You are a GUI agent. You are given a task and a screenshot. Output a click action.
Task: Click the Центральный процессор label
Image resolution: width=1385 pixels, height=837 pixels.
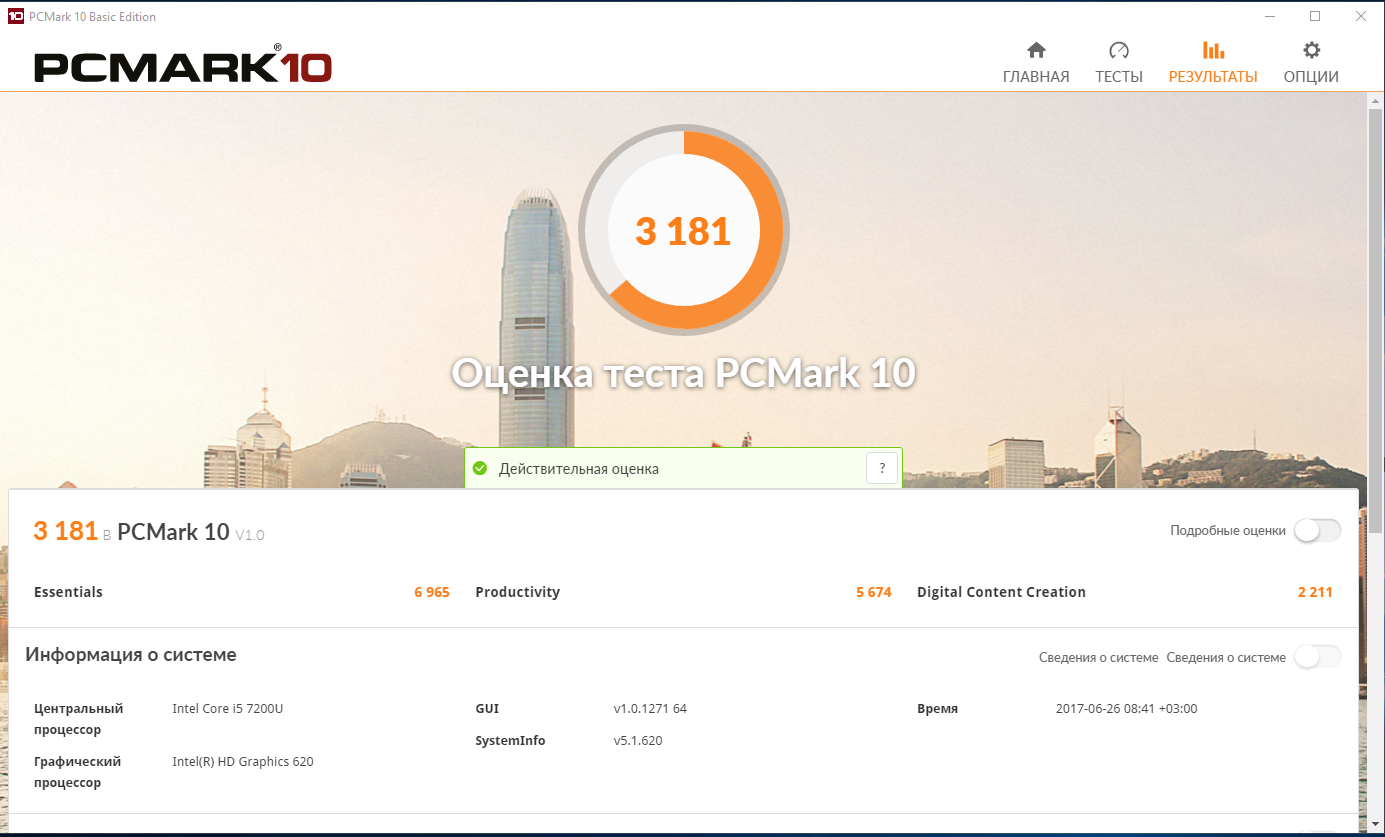click(x=79, y=719)
